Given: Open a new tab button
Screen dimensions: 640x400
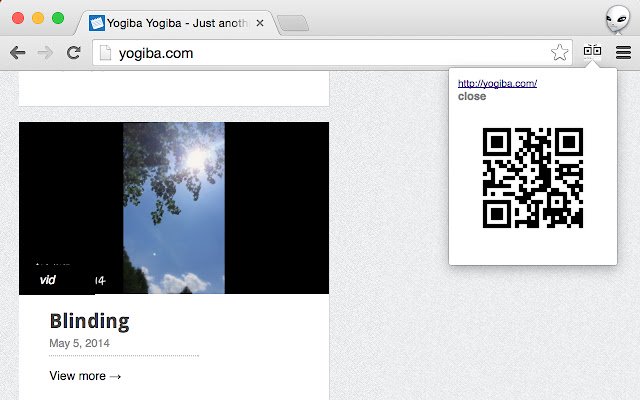Looking at the screenshot, I should (x=293, y=23).
